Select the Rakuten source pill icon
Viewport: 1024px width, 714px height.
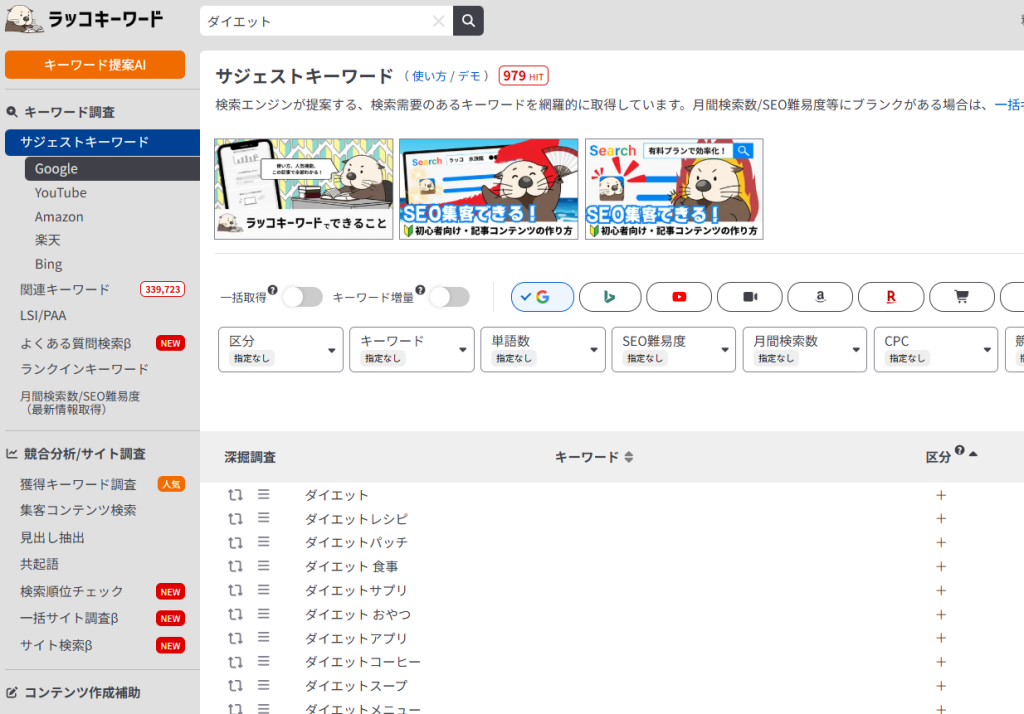coord(890,297)
